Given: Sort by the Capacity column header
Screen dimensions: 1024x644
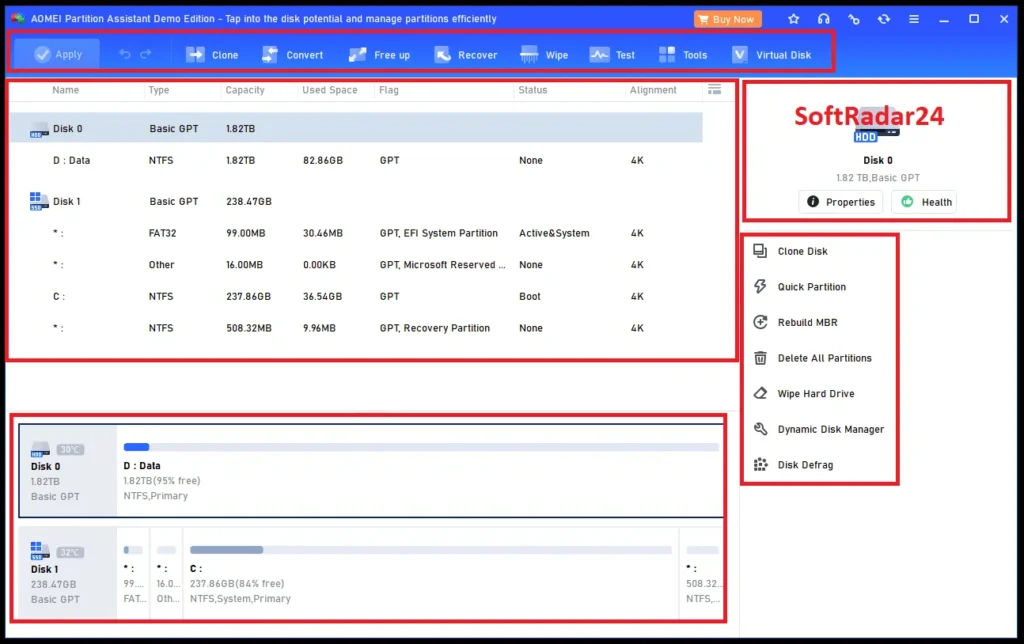Looking at the screenshot, I should click(245, 90).
